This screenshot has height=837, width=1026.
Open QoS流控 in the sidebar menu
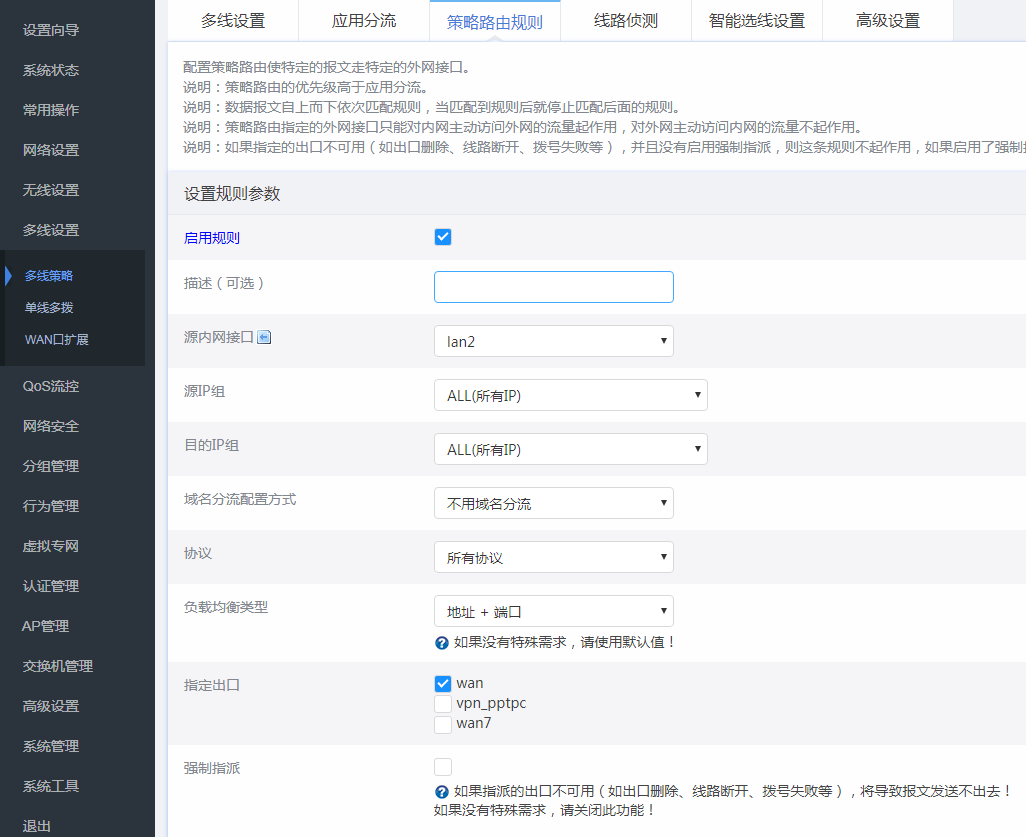pyautogui.click(x=51, y=386)
